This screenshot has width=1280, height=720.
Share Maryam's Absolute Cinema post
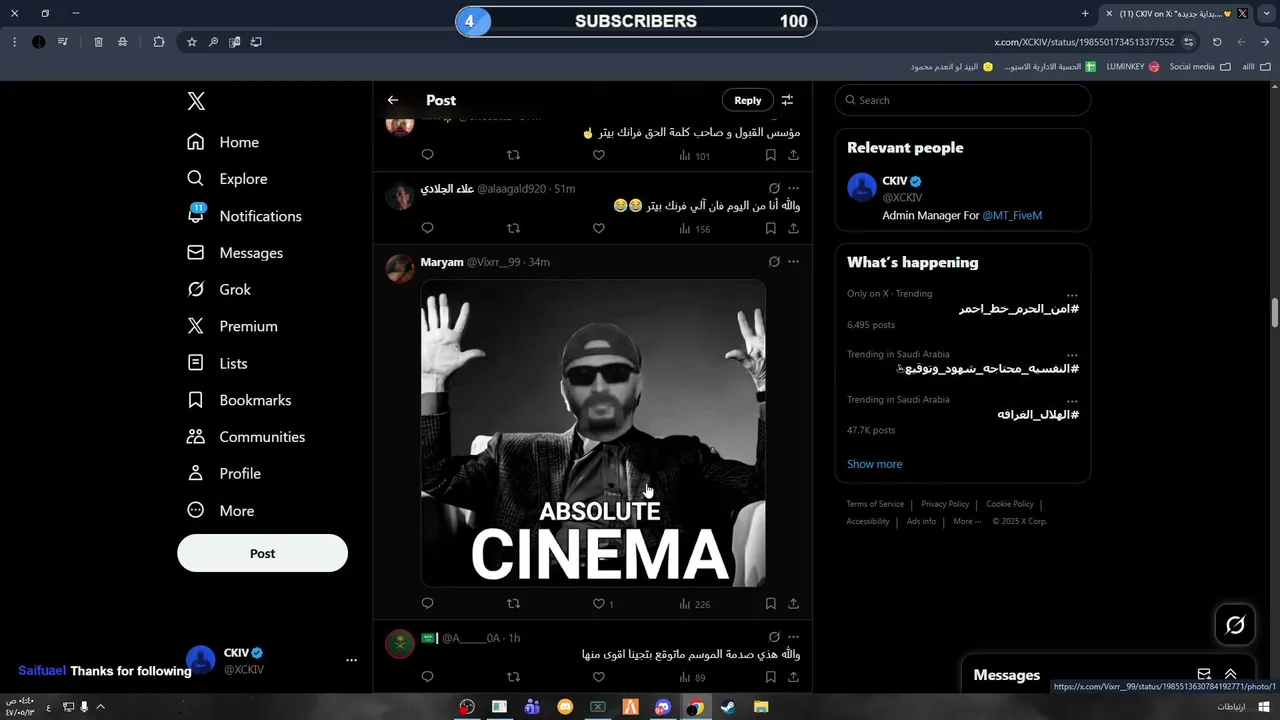pyautogui.click(x=793, y=603)
